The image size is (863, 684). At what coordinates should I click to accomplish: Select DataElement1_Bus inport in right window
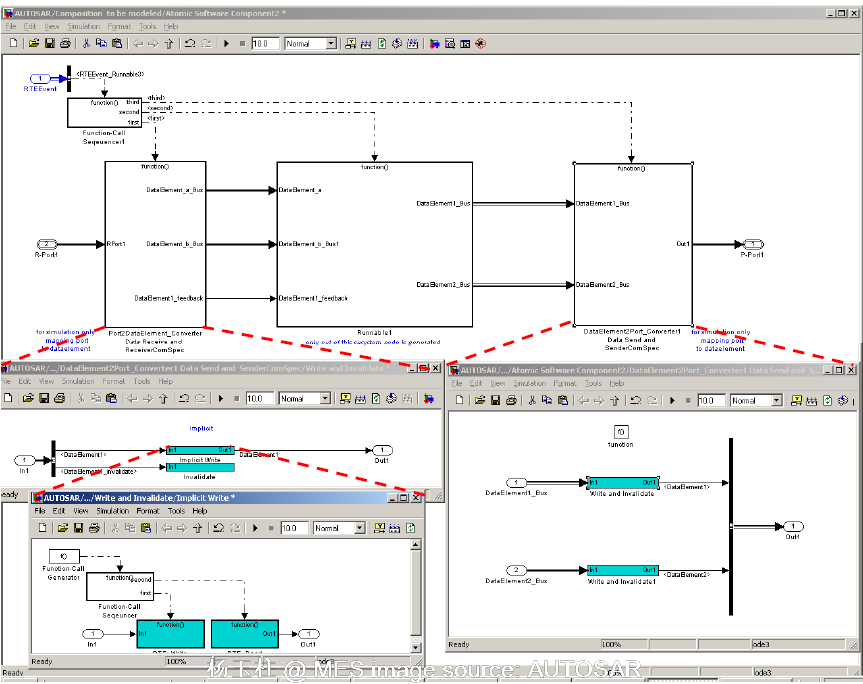[516, 483]
